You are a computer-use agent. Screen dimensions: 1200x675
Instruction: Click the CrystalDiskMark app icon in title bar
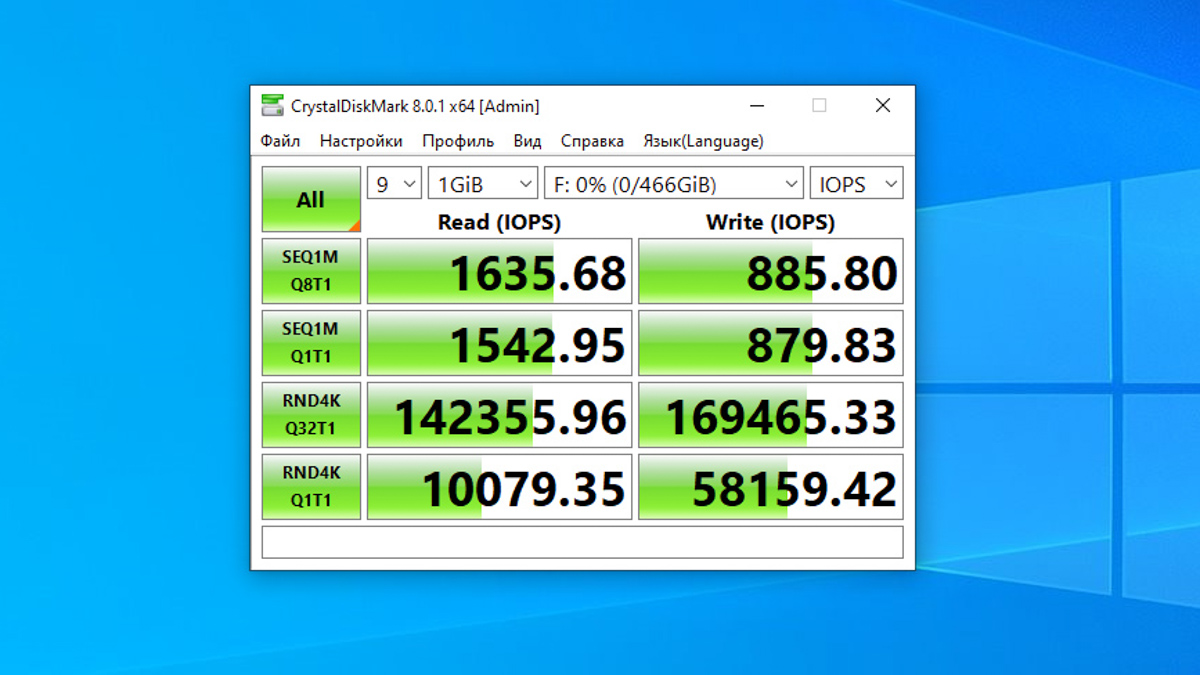[272, 106]
